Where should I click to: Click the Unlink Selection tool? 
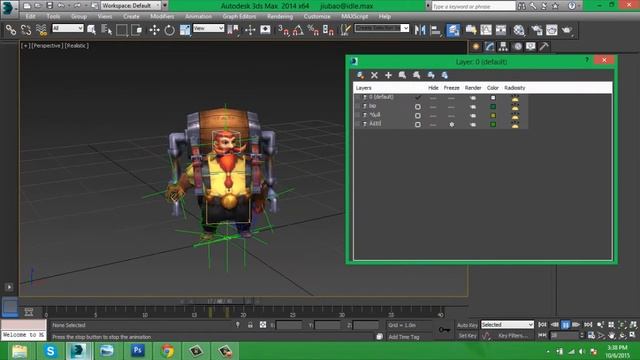pos(26,30)
